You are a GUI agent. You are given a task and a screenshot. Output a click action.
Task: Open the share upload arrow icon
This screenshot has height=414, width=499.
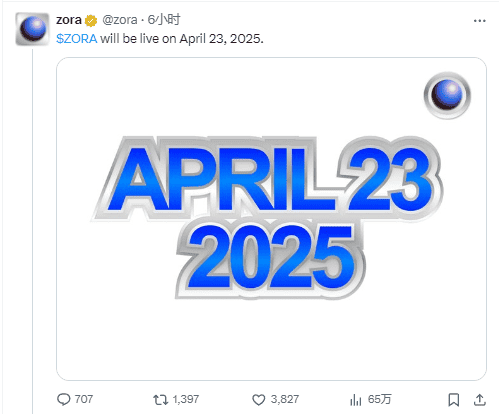point(479,399)
